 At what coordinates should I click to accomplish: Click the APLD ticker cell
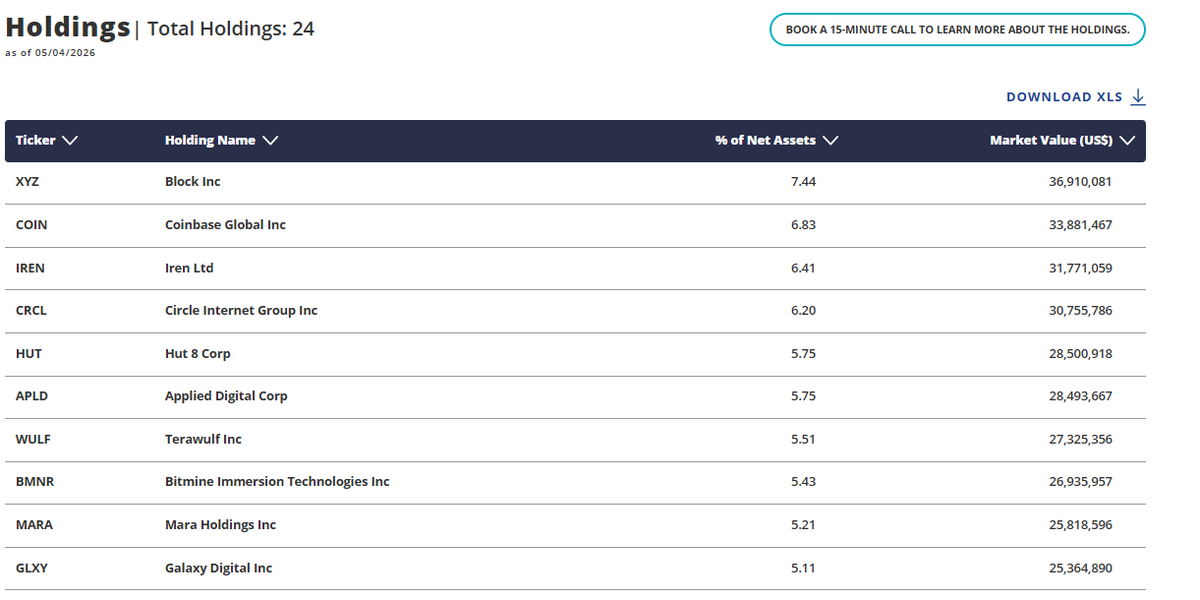click(31, 396)
